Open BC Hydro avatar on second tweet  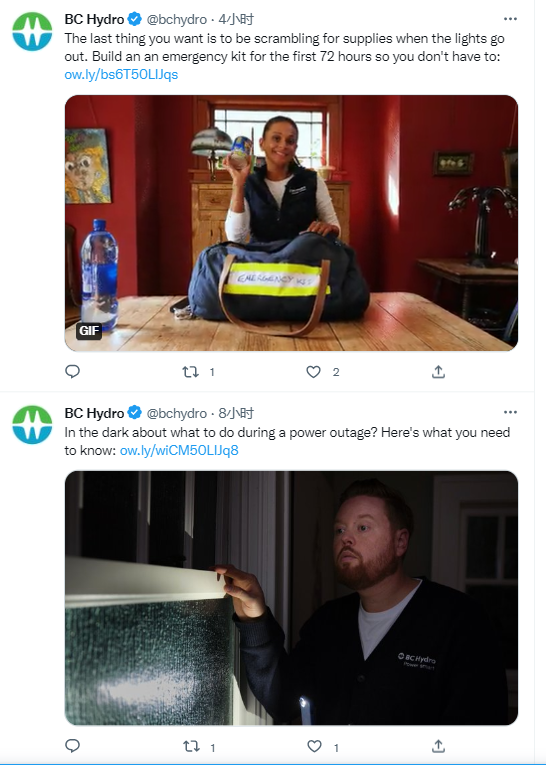tap(32, 425)
